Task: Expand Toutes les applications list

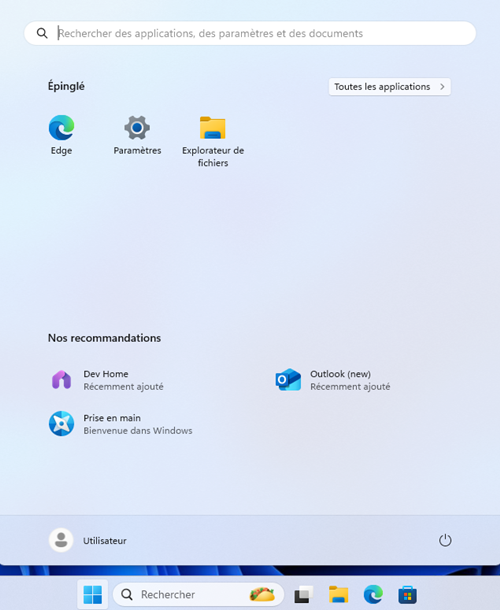Action: pyautogui.click(x=389, y=86)
